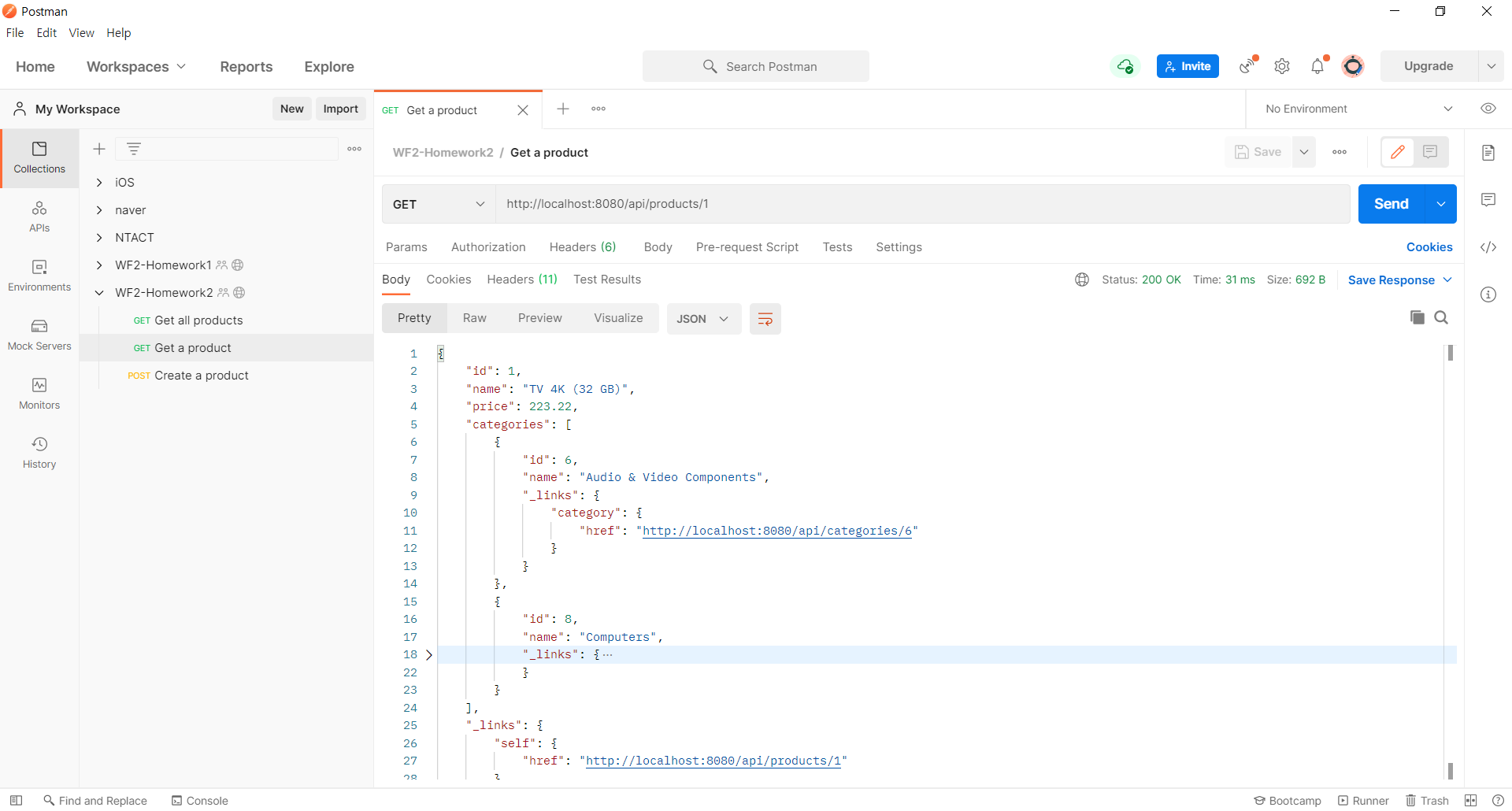The width and height of the screenshot is (1512, 811).
Task: Open the user avatar menu
Action: (1353, 66)
